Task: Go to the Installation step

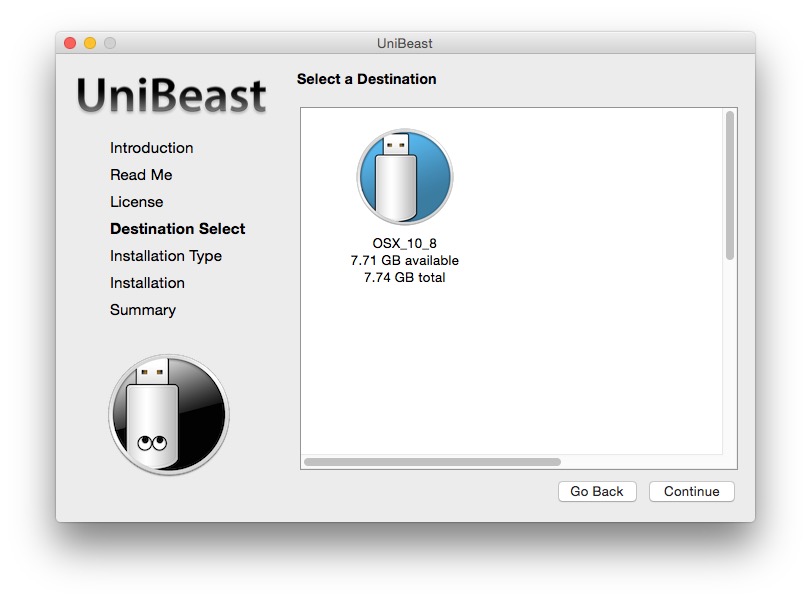Action: coord(147,283)
